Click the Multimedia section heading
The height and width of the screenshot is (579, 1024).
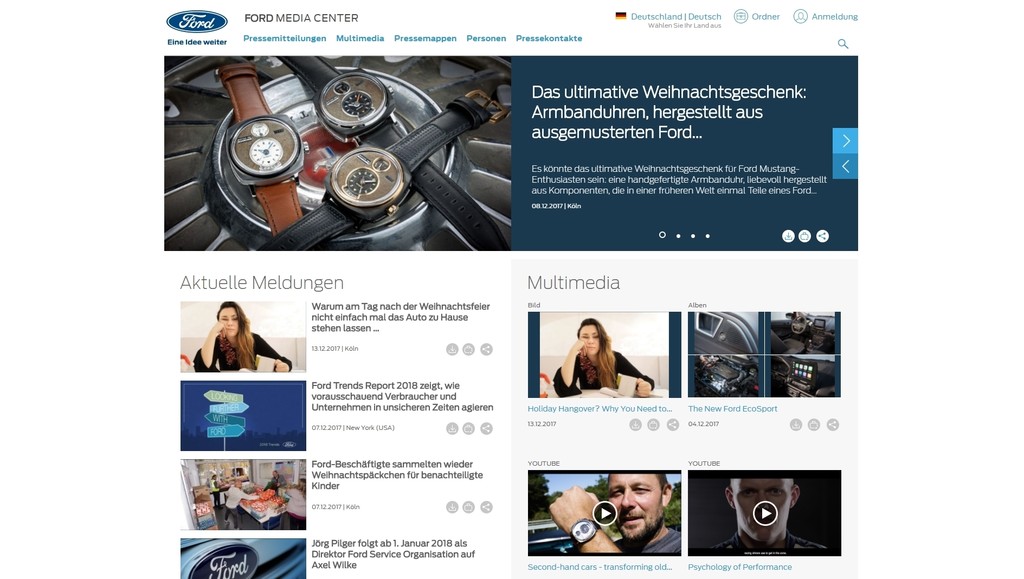point(573,283)
